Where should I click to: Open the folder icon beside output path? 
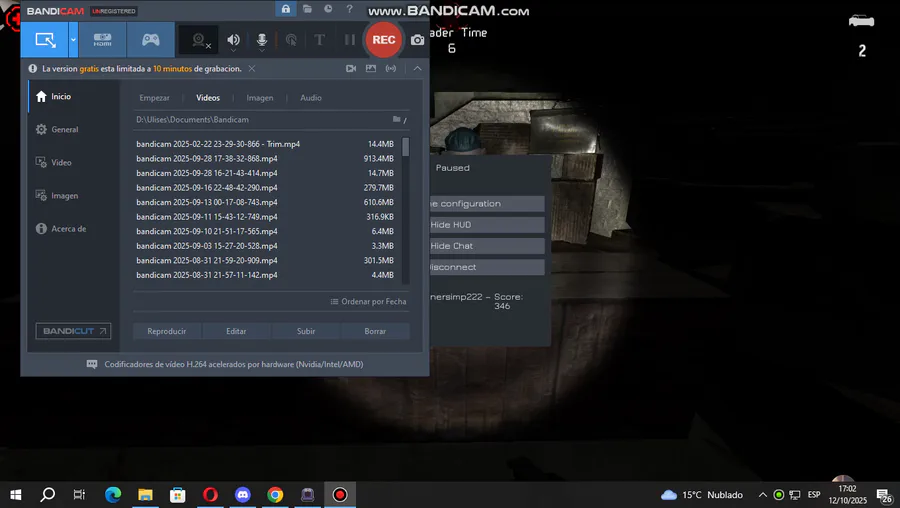coord(397,119)
